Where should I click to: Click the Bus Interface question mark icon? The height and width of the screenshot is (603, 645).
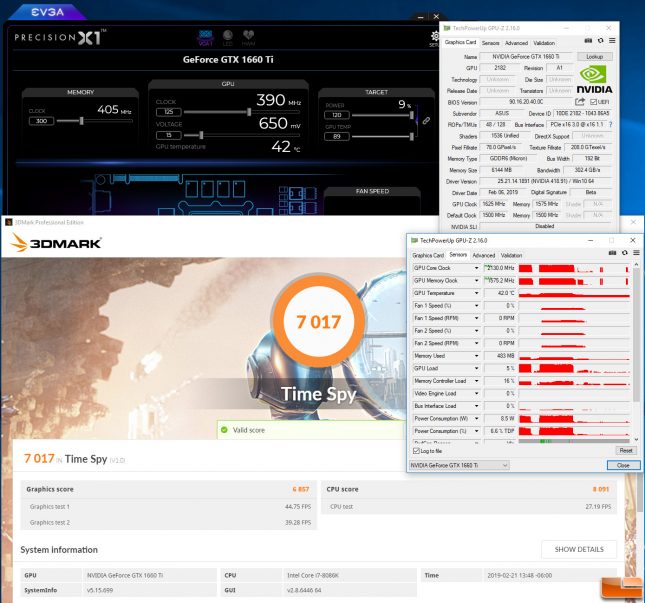coord(610,124)
